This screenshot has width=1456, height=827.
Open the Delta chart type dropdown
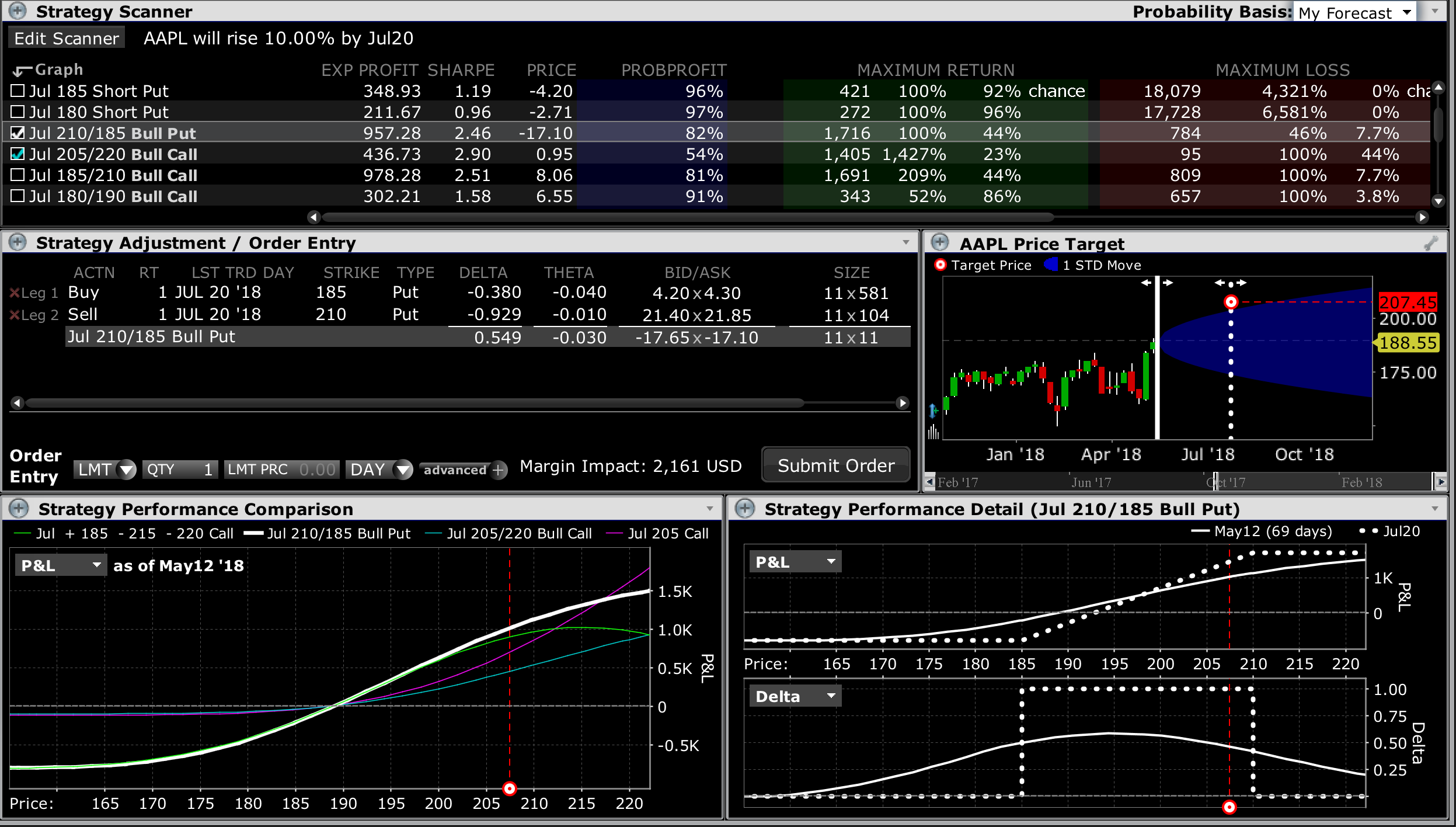[x=795, y=696]
